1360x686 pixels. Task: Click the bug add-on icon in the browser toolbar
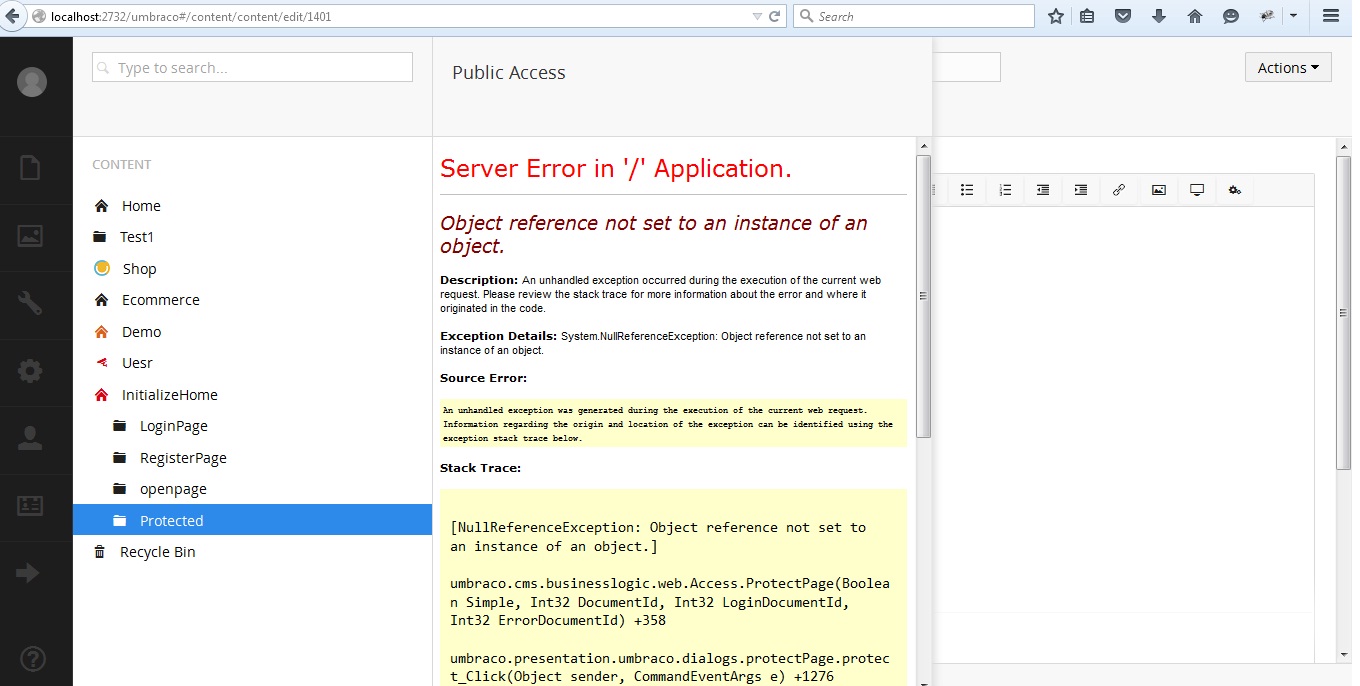(x=1267, y=16)
